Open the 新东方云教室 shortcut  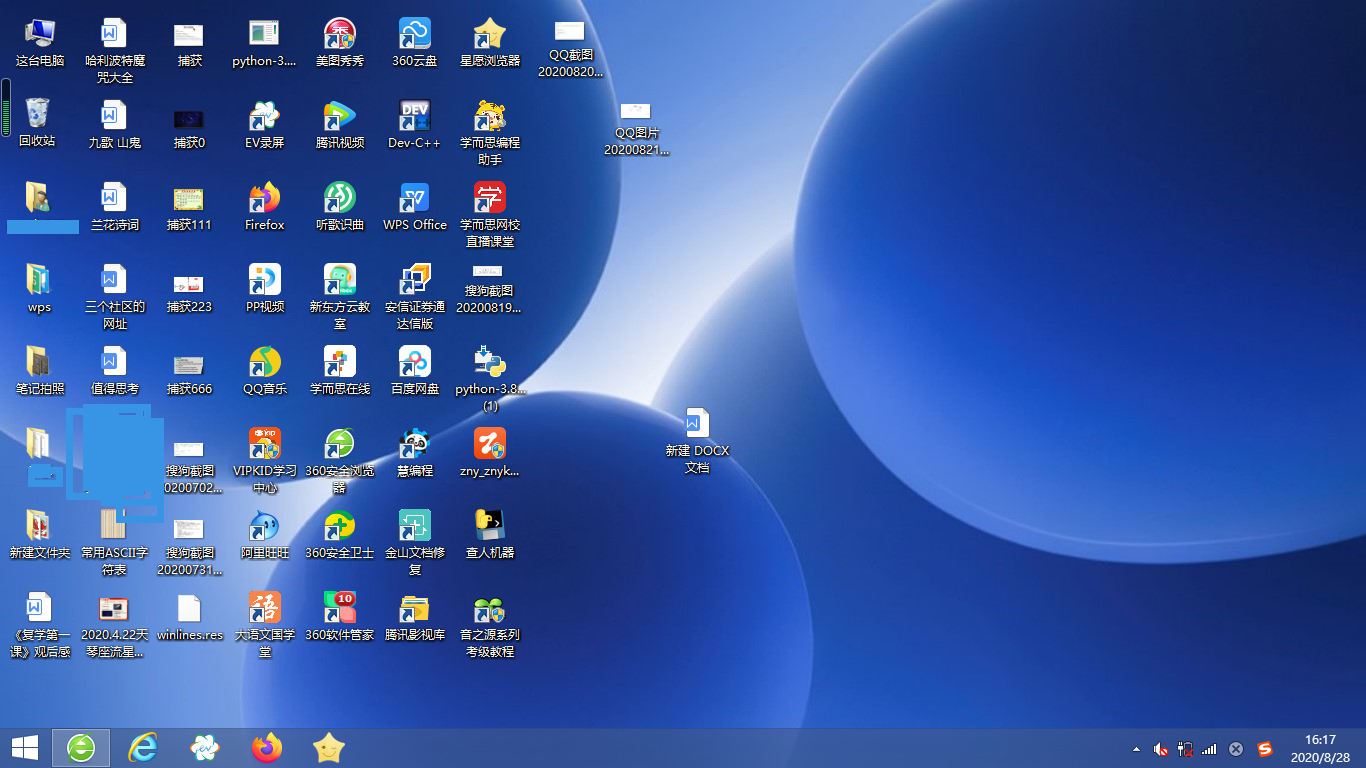coord(340,297)
